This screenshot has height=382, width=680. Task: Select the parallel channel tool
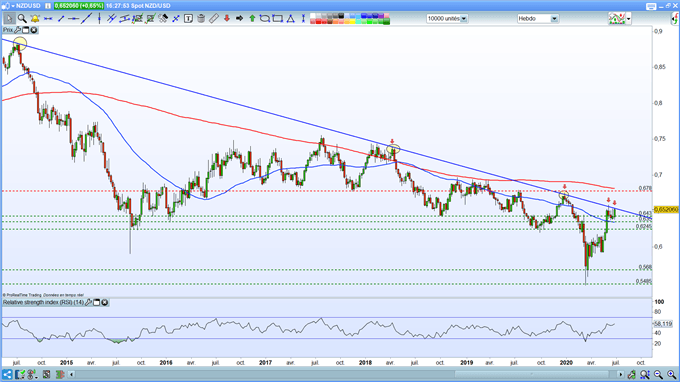(x=124, y=19)
